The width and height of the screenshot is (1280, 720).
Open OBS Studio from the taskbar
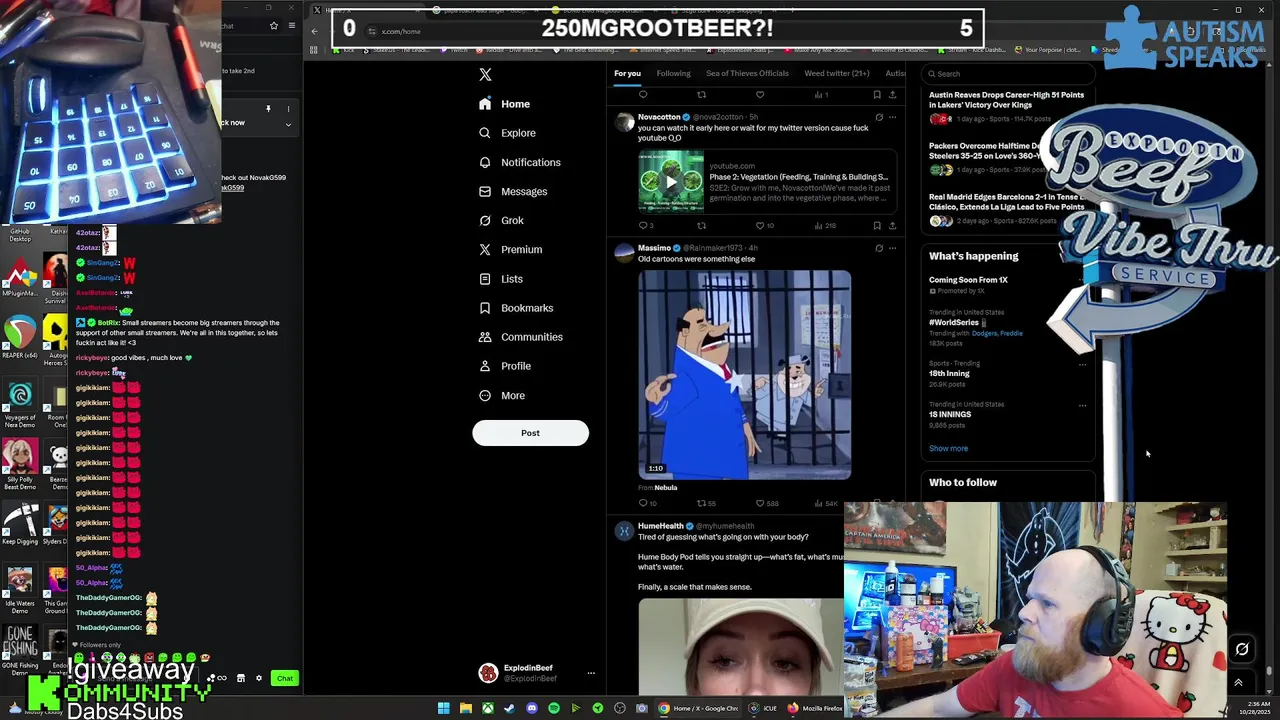click(619, 708)
